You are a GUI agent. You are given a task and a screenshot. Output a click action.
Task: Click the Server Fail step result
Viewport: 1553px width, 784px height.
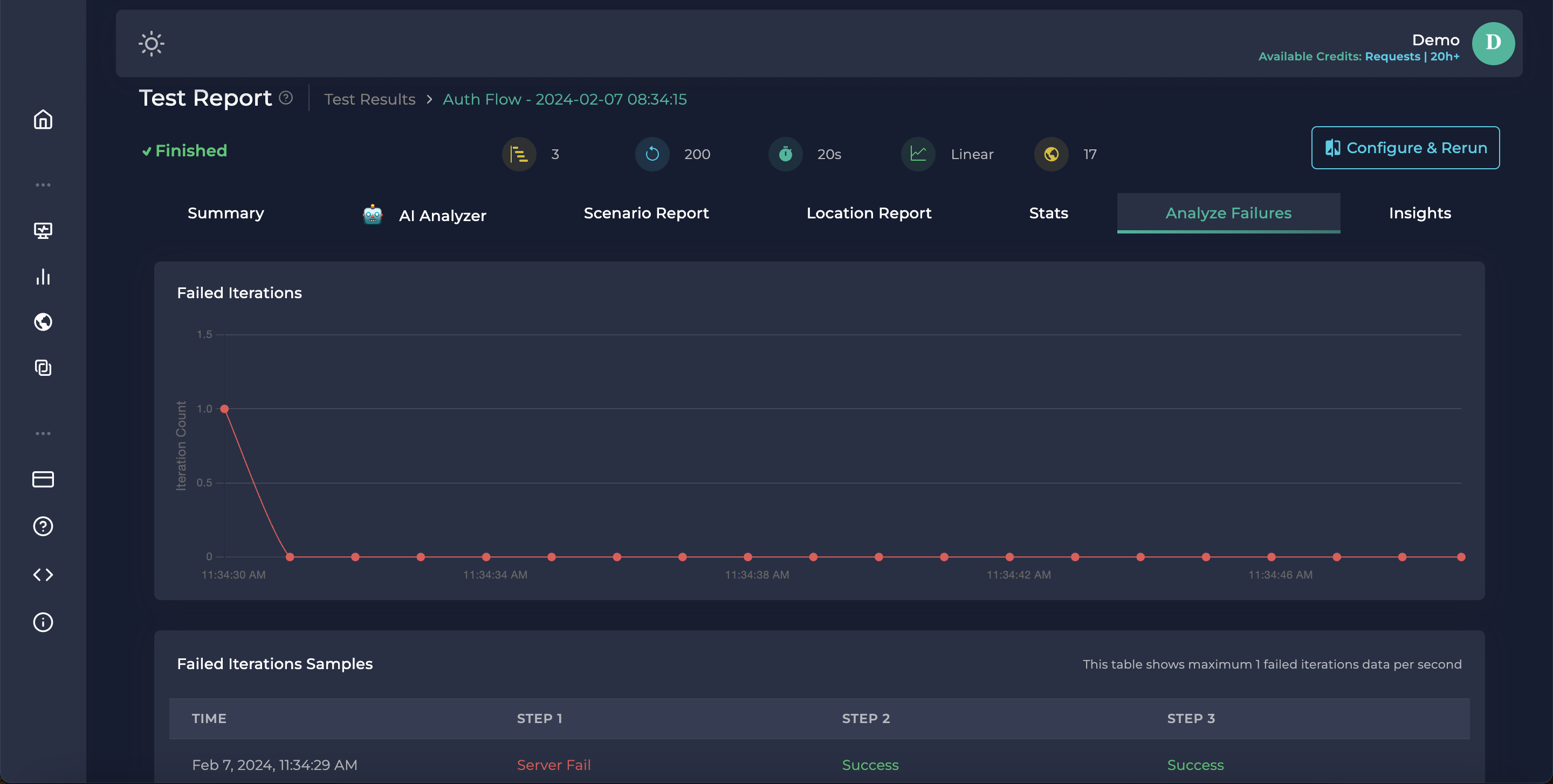pos(553,765)
